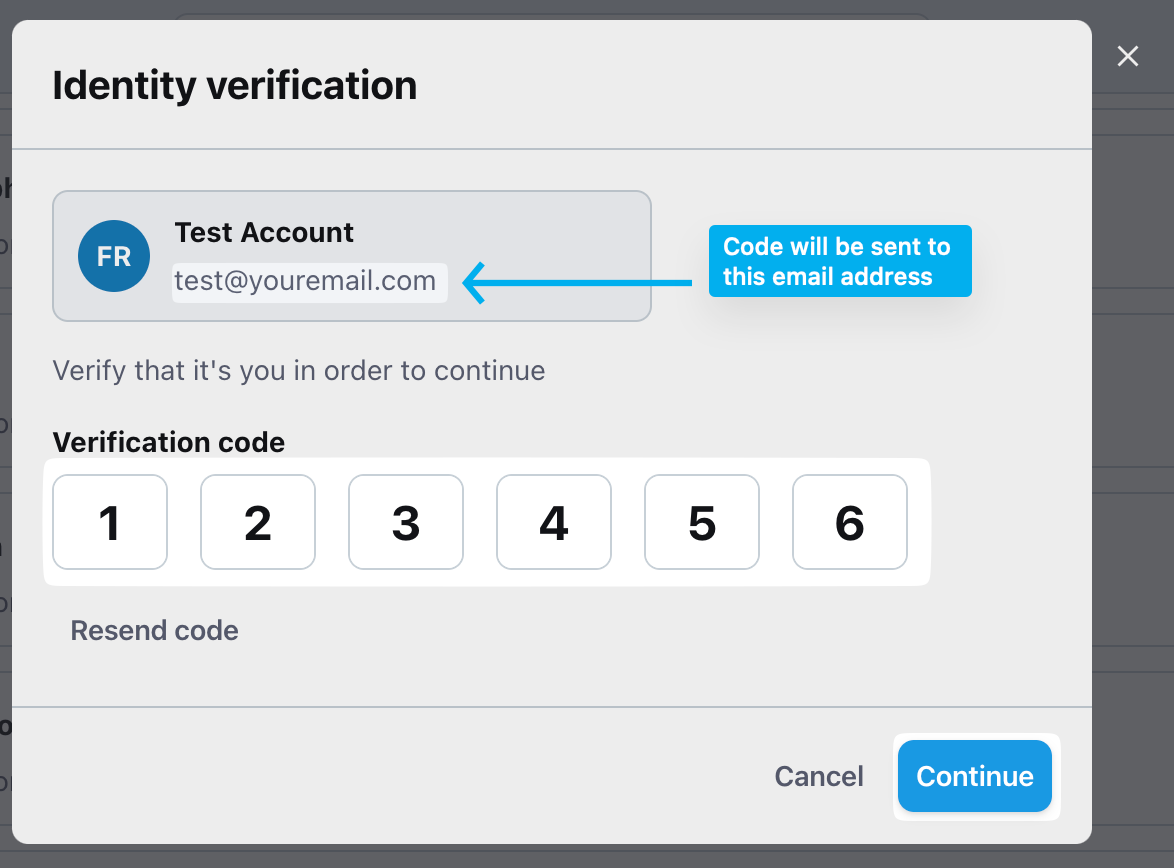1174x868 pixels.
Task: Click the FR avatar circle
Action: (114, 256)
